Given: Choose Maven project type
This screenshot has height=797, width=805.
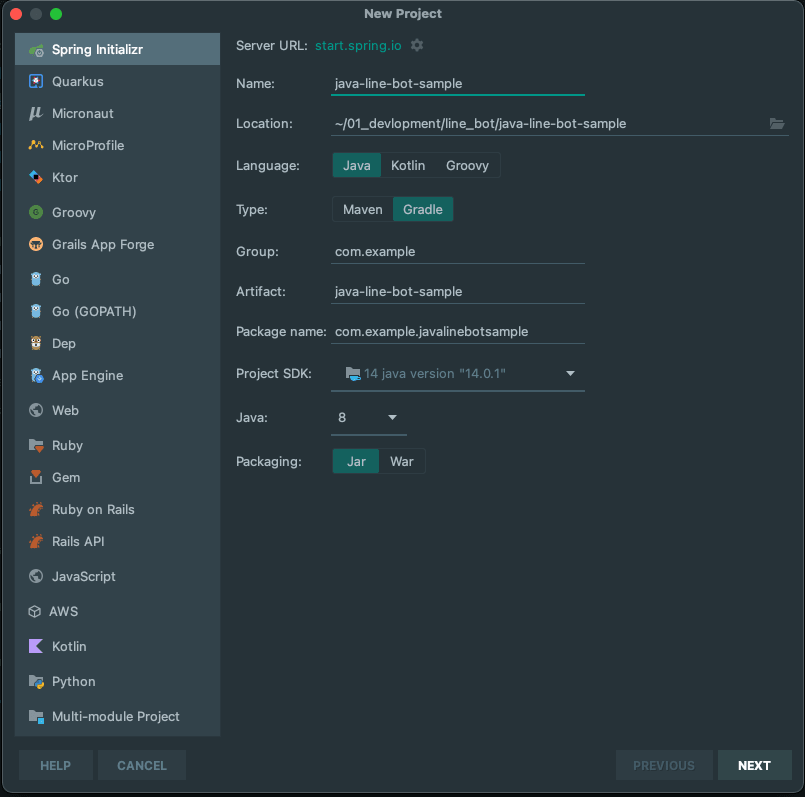Looking at the screenshot, I should point(363,210).
